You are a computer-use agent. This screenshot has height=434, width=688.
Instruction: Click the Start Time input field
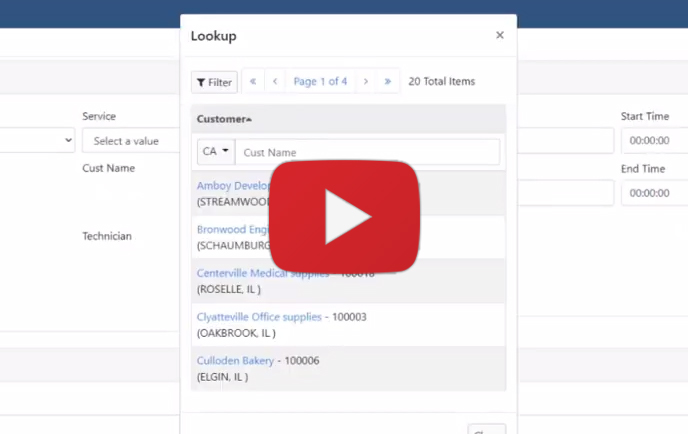coord(652,141)
